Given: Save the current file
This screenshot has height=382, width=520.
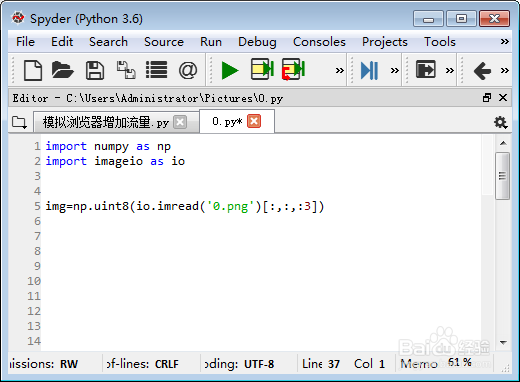Looking at the screenshot, I should coord(95,70).
